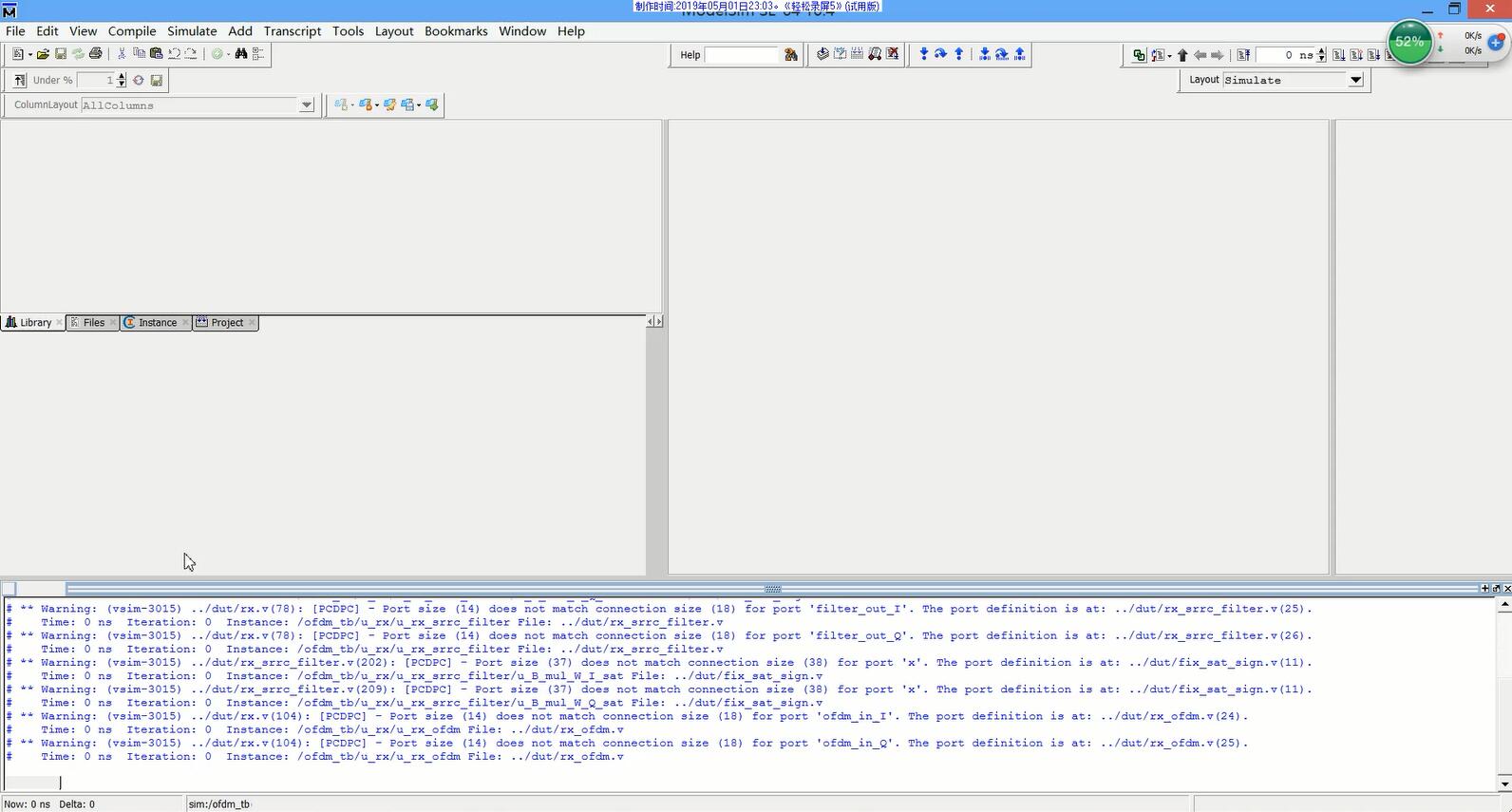This screenshot has height=812, width=1512.
Task: Click the Step Out Current Instance icon
Action: [x=1020, y=54]
